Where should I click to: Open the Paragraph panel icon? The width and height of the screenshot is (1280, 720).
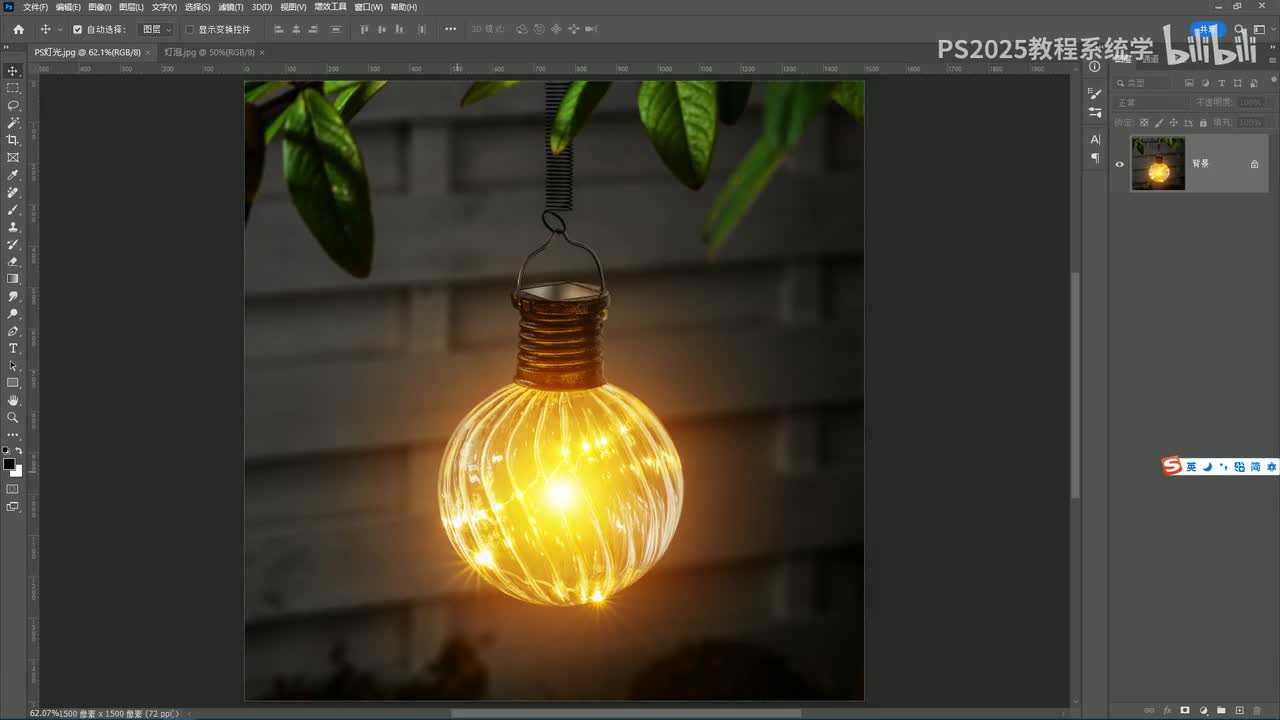tap(1095, 158)
